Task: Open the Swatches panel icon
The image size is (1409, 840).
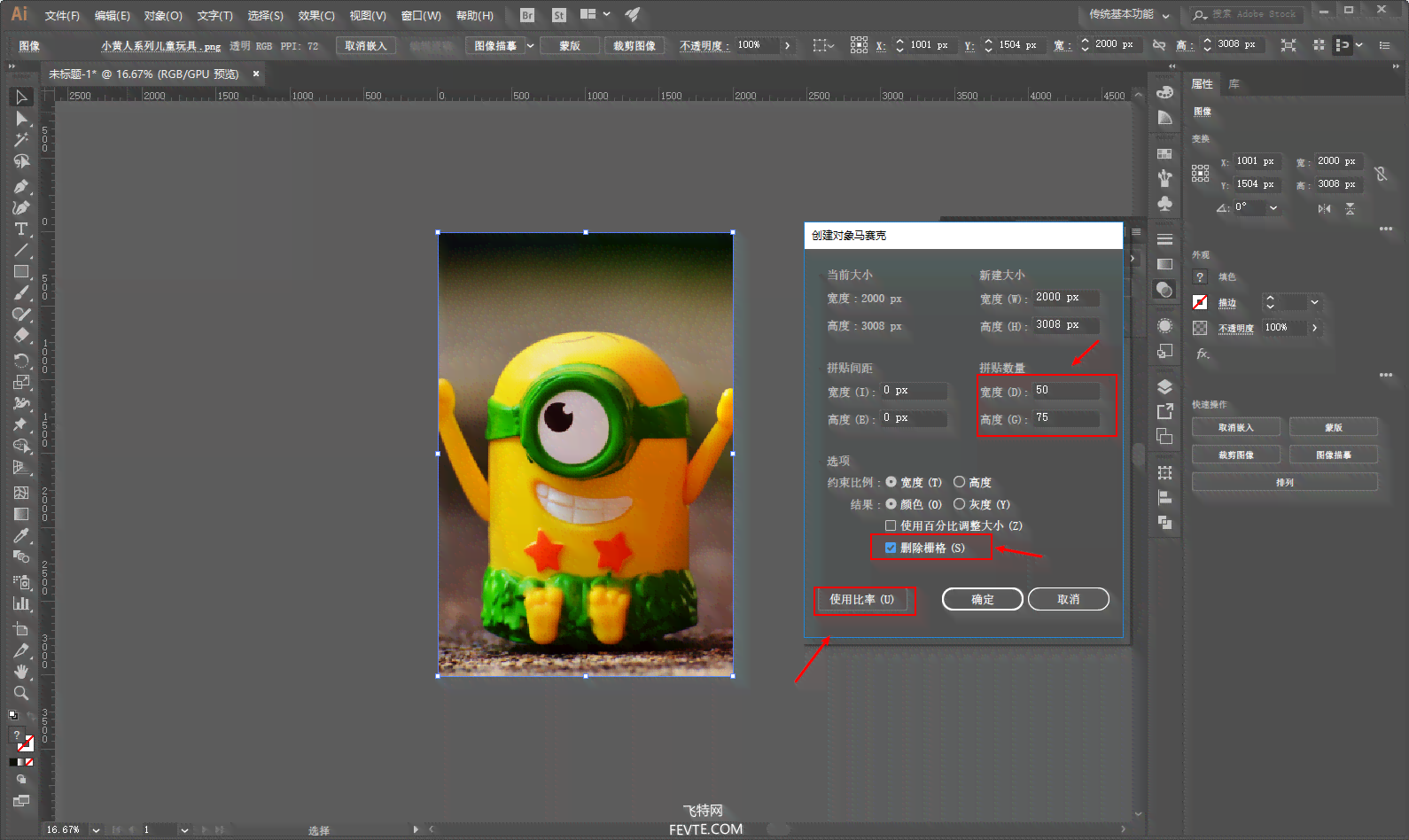Action: click(x=1164, y=153)
